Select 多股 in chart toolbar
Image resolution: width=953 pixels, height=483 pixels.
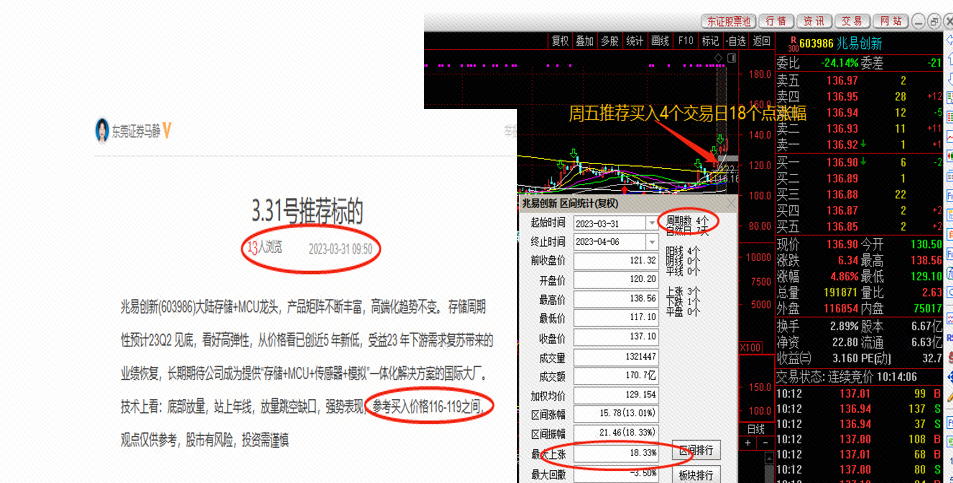tap(610, 41)
